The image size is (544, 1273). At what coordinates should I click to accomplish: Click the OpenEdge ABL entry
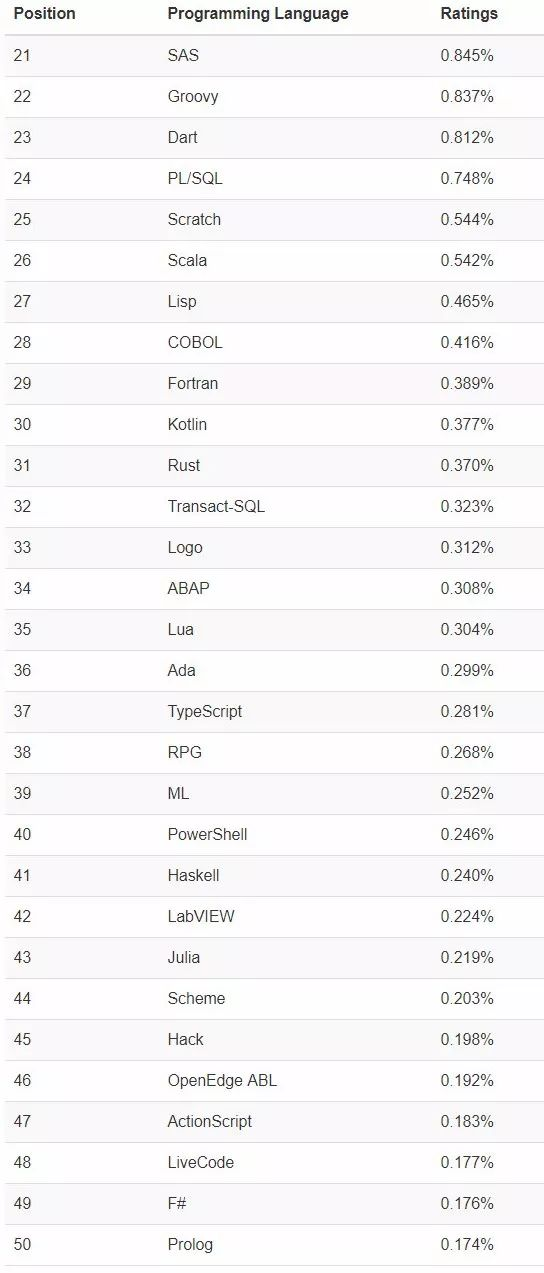(222, 1080)
